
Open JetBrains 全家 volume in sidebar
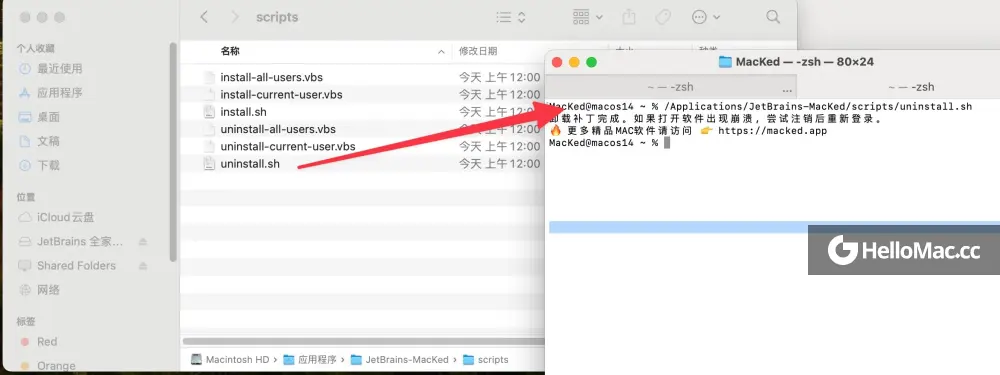click(80, 242)
